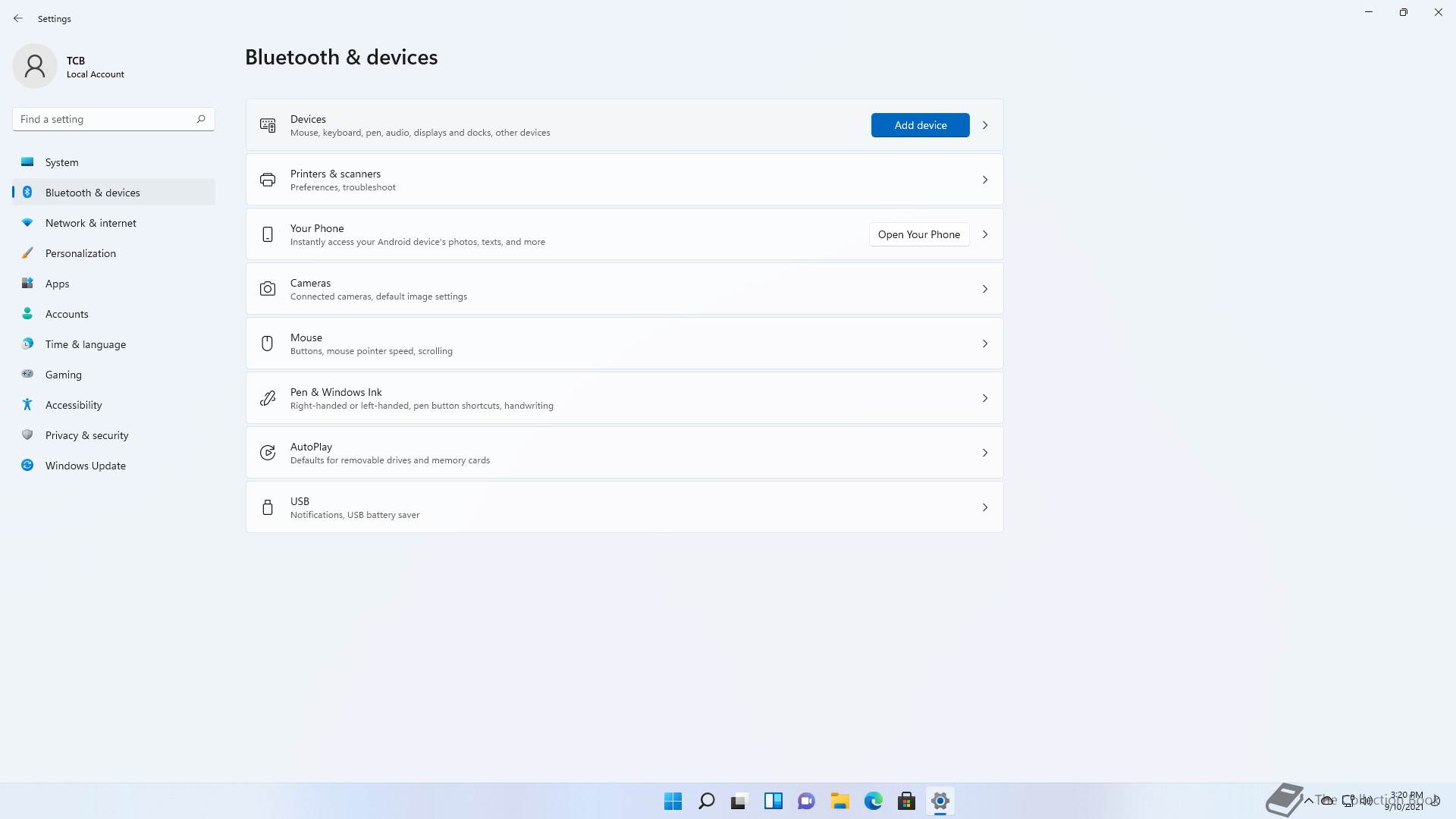This screenshot has height=819, width=1456.
Task: Click the Settings gear on taskbar
Action: tap(940, 801)
